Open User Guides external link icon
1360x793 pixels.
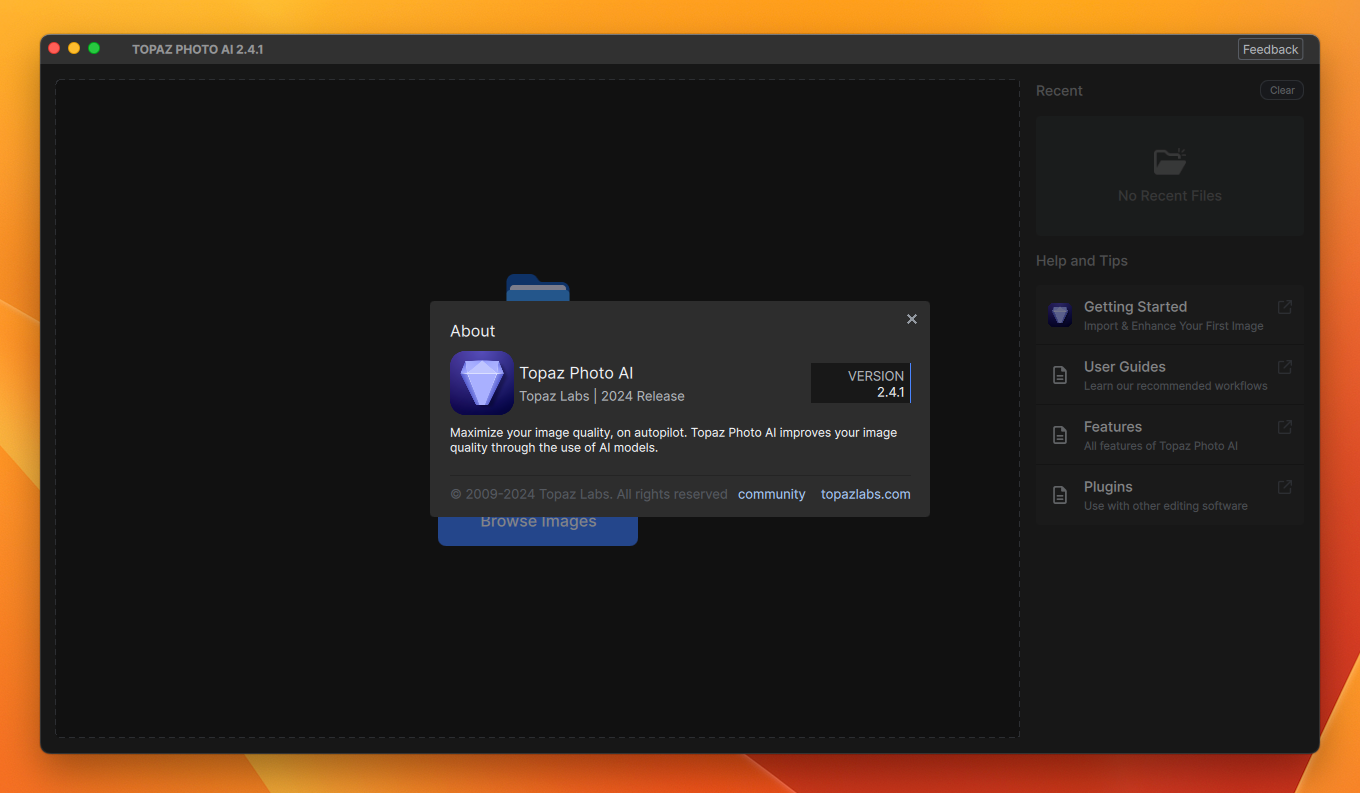coord(1285,367)
